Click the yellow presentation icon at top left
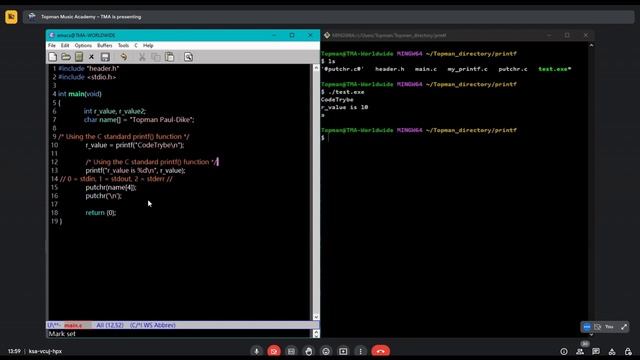Image resolution: width=640 pixels, height=360 pixels. point(11,17)
